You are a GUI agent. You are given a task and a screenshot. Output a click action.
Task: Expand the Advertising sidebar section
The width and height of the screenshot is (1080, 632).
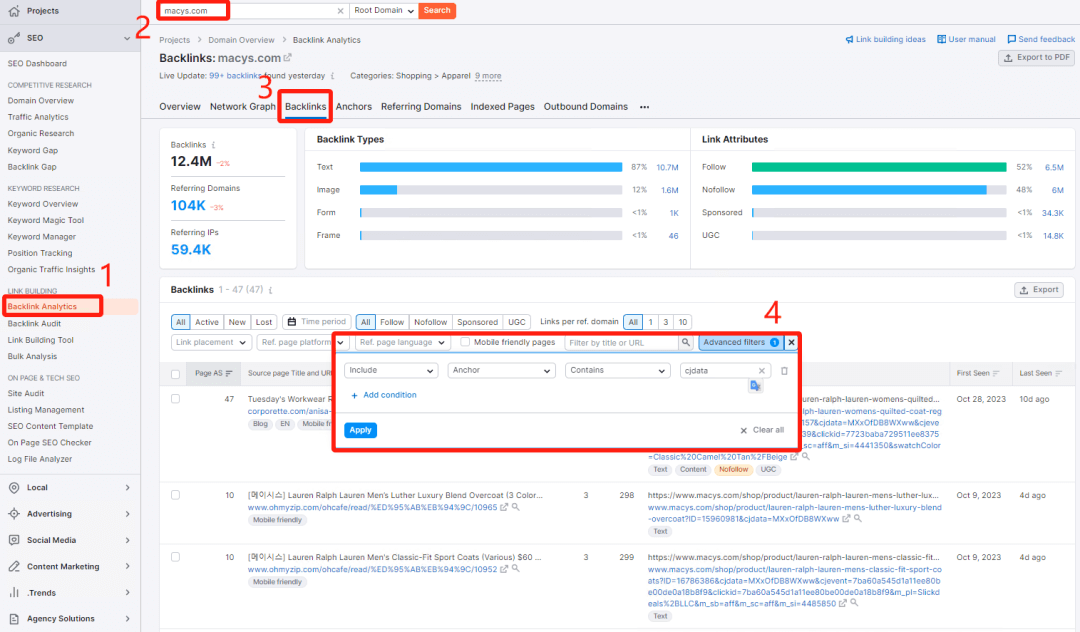point(127,514)
